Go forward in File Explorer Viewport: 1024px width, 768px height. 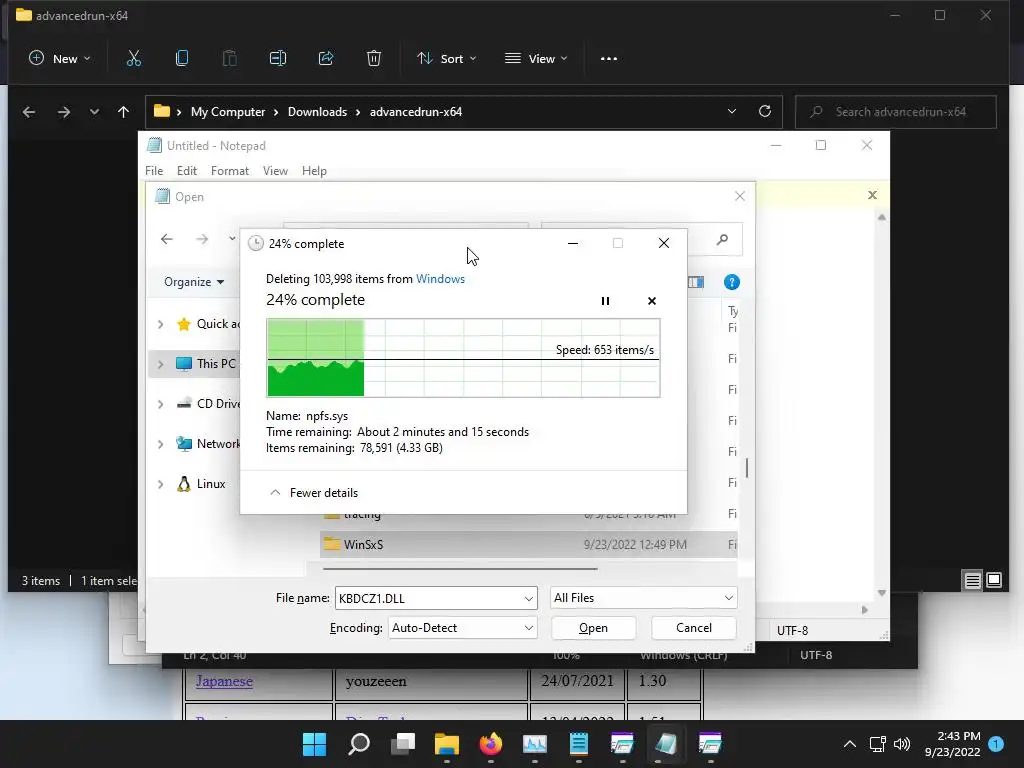[x=63, y=112]
